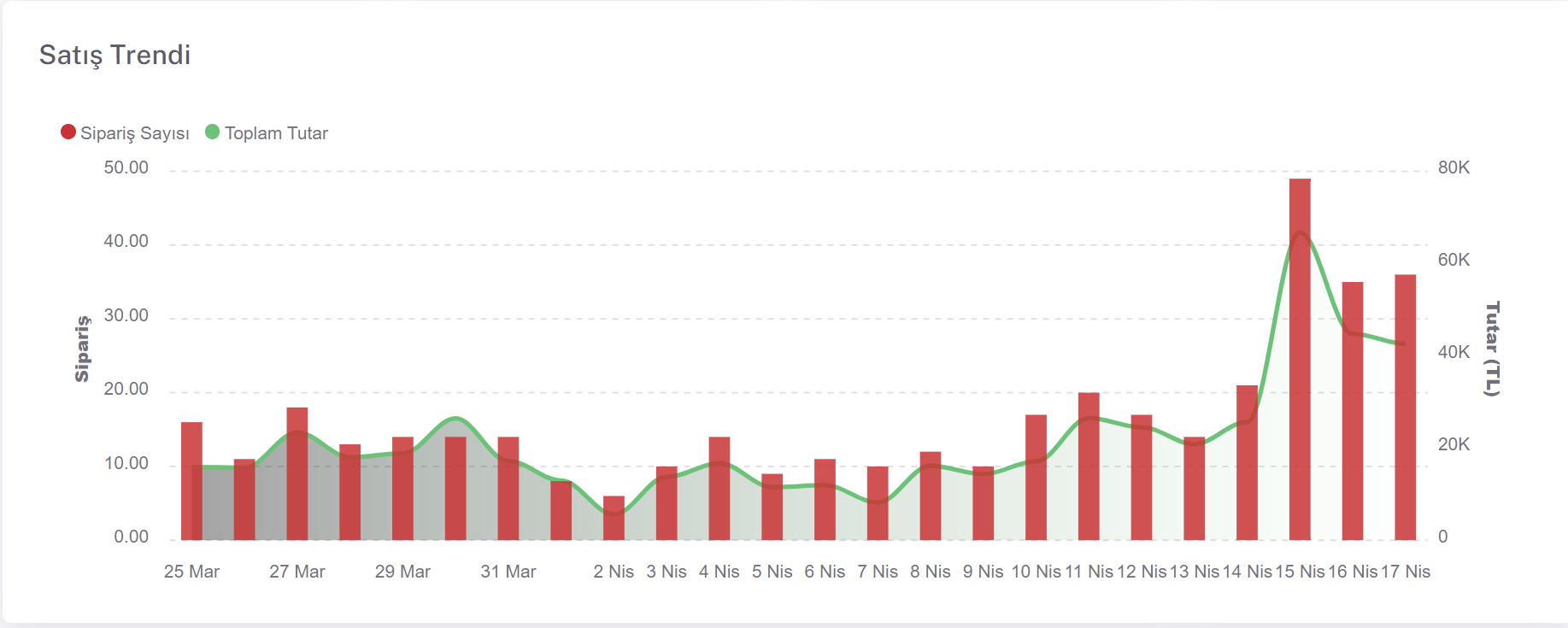Click the 10 Nis x-axis date label

[x=1036, y=572]
